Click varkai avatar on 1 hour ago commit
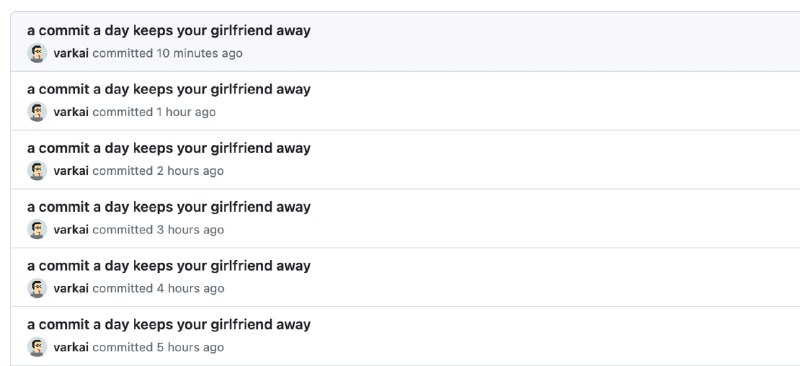 (x=37, y=112)
